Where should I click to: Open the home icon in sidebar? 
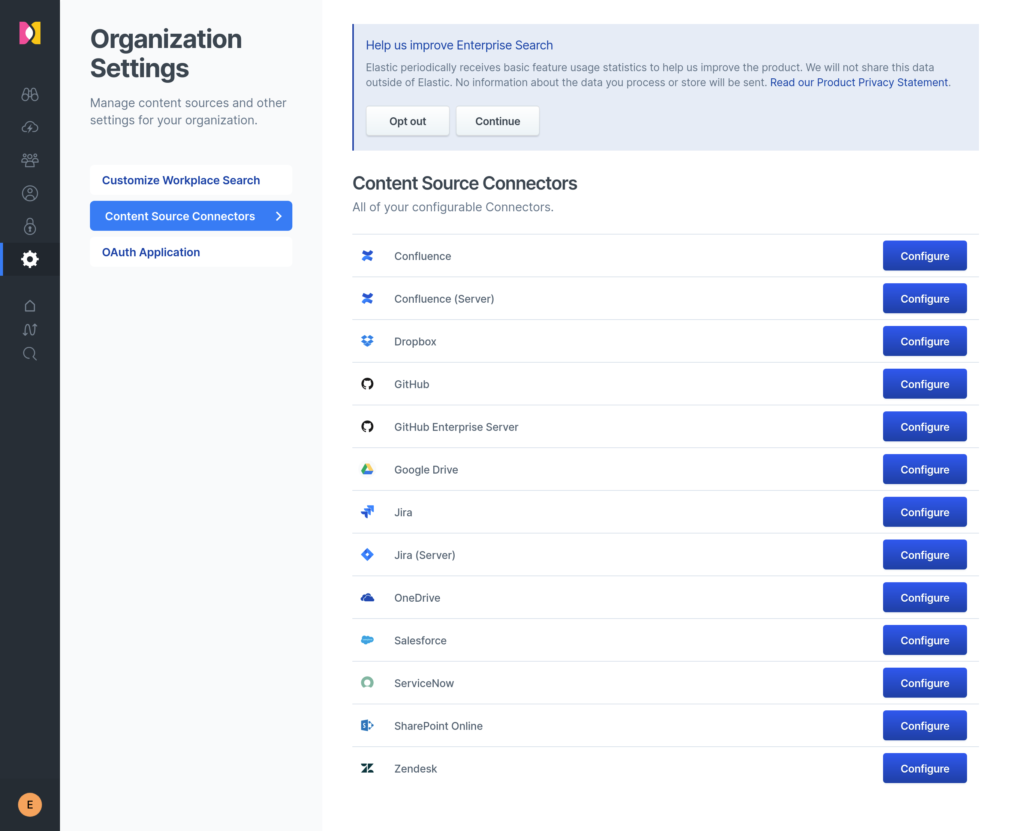(x=29, y=306)
